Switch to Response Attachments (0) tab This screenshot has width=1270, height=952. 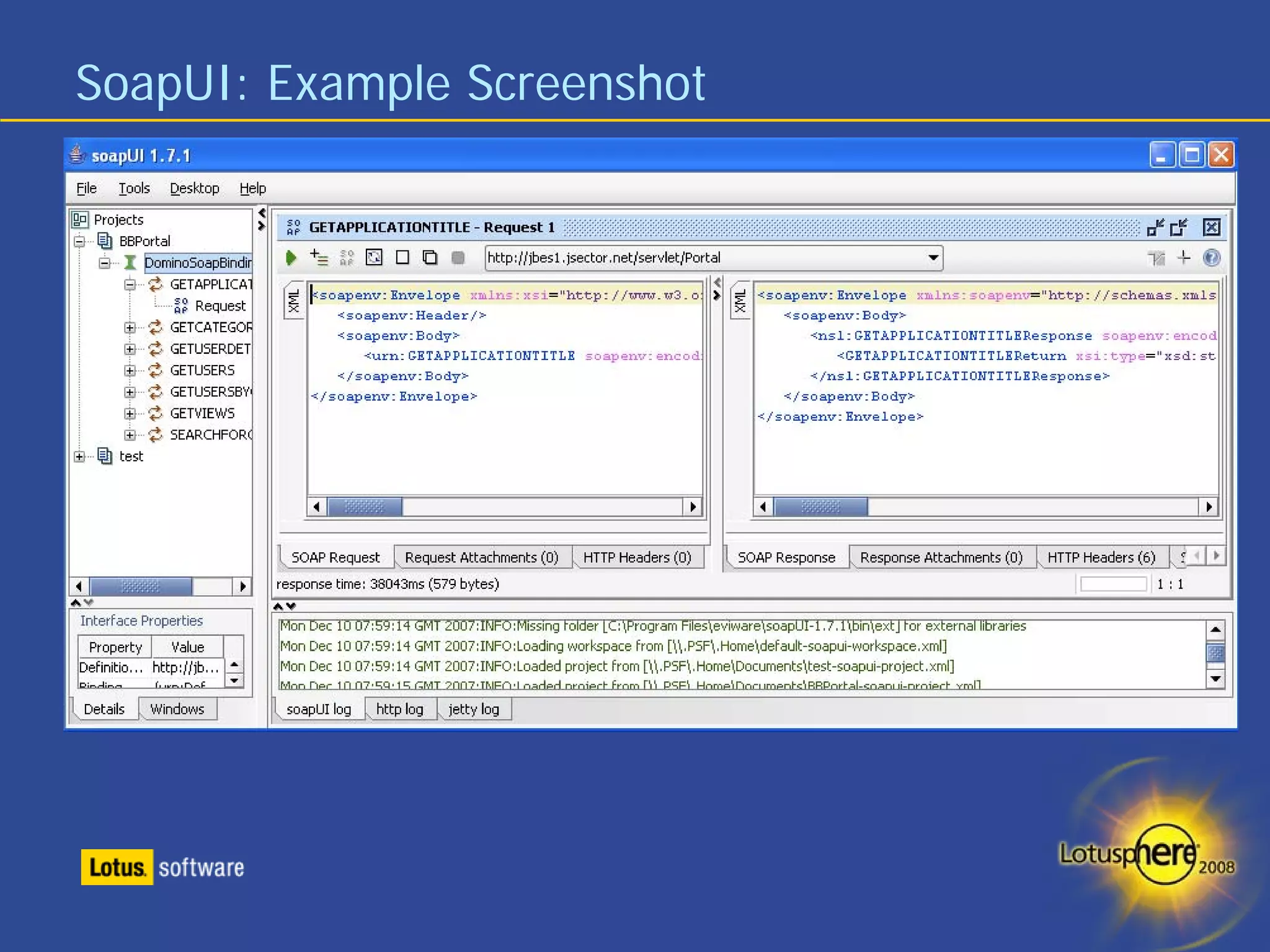(x=941, y=557)
